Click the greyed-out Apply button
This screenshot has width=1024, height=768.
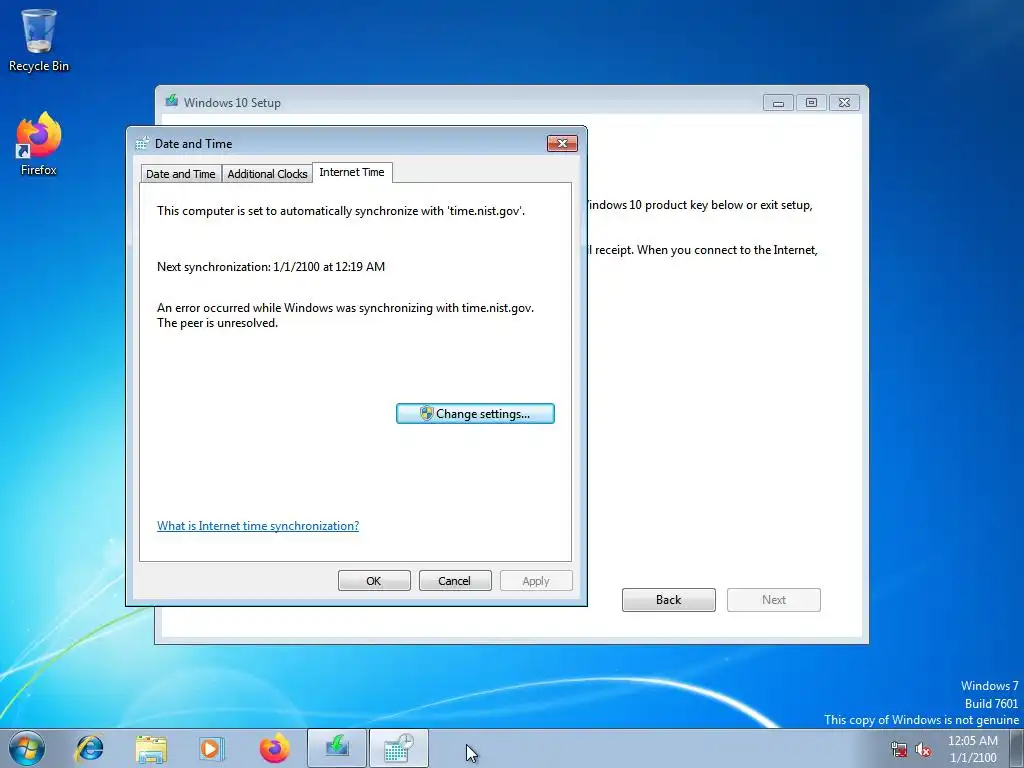tap(536, 581)
